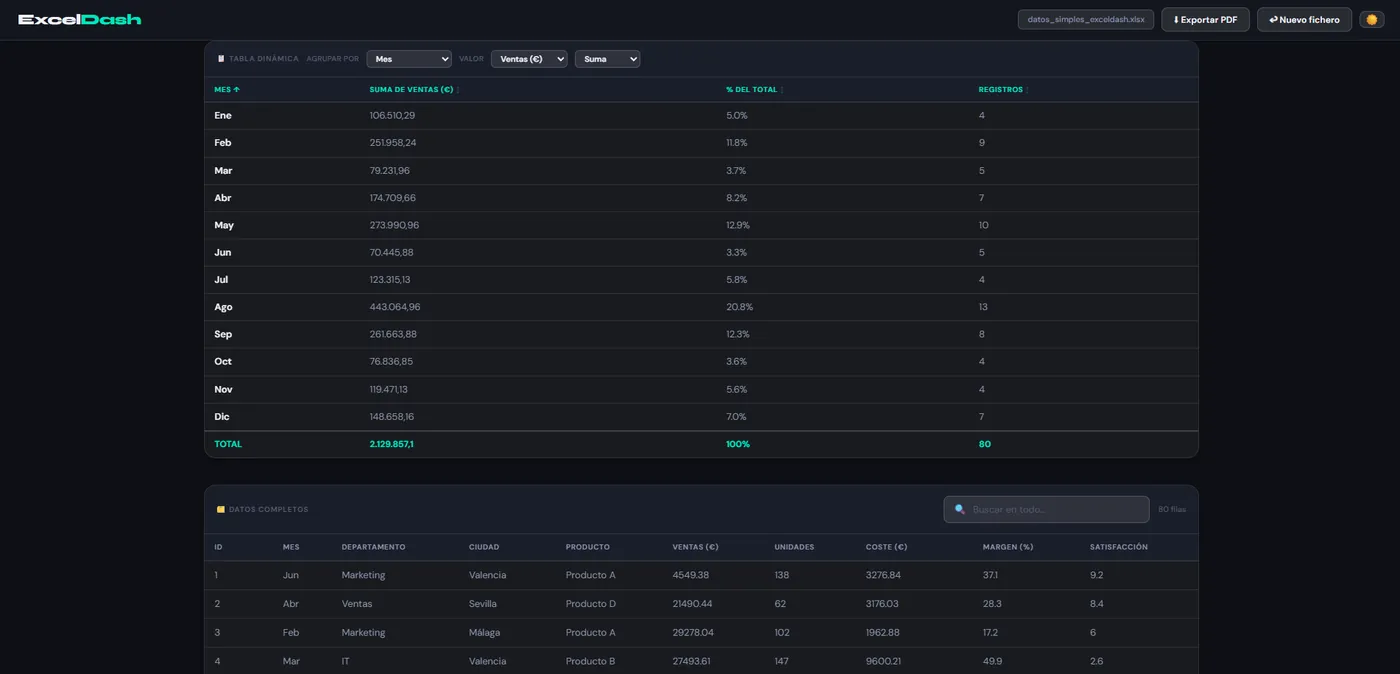Select the Sep row label
This screenshot has height=674, width=1400.
223,334
